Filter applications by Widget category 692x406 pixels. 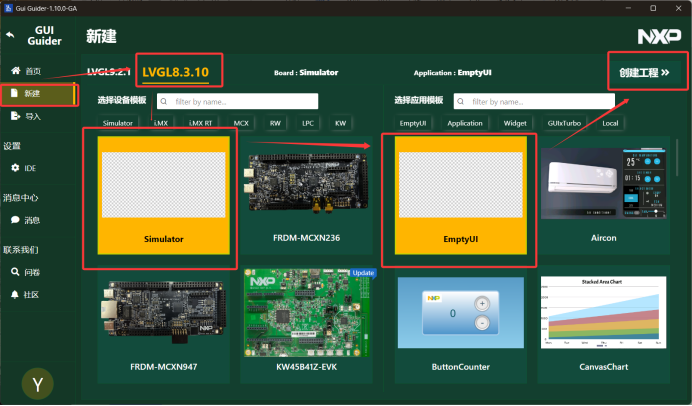tap(515, 123)
